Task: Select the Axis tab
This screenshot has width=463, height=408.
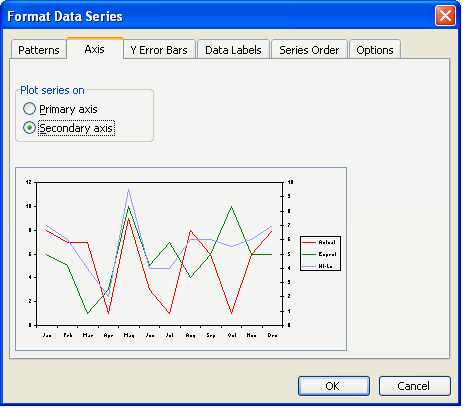Action: [x=95, y=49]
